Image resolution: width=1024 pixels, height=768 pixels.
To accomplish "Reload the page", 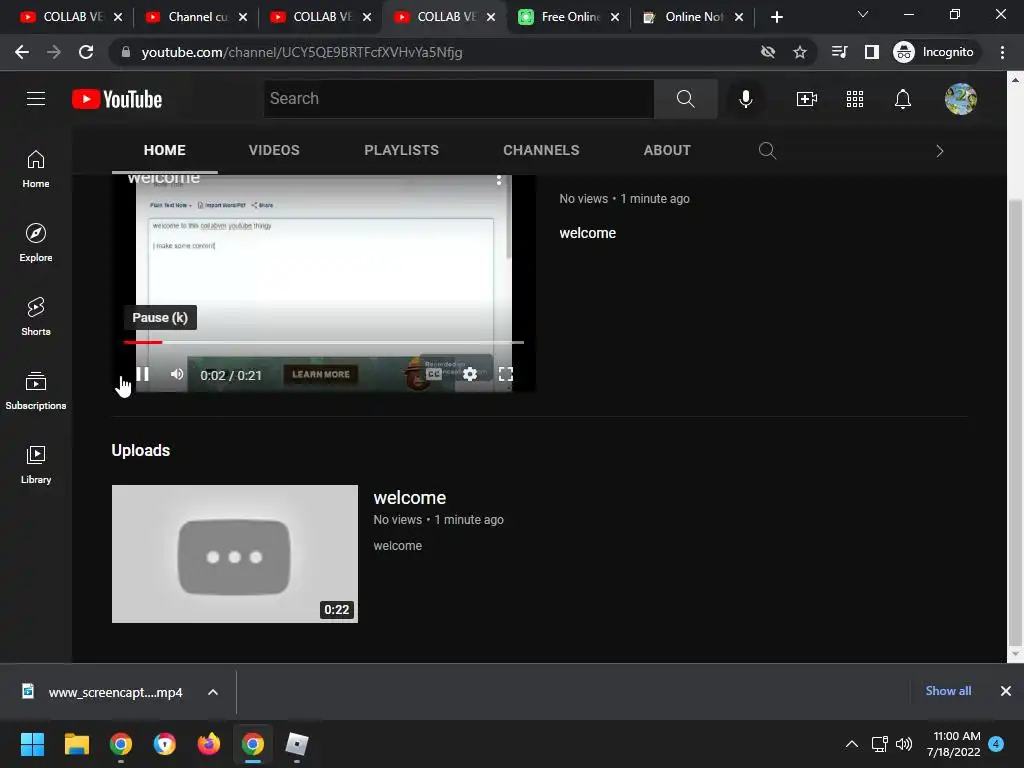I will 86,52.
